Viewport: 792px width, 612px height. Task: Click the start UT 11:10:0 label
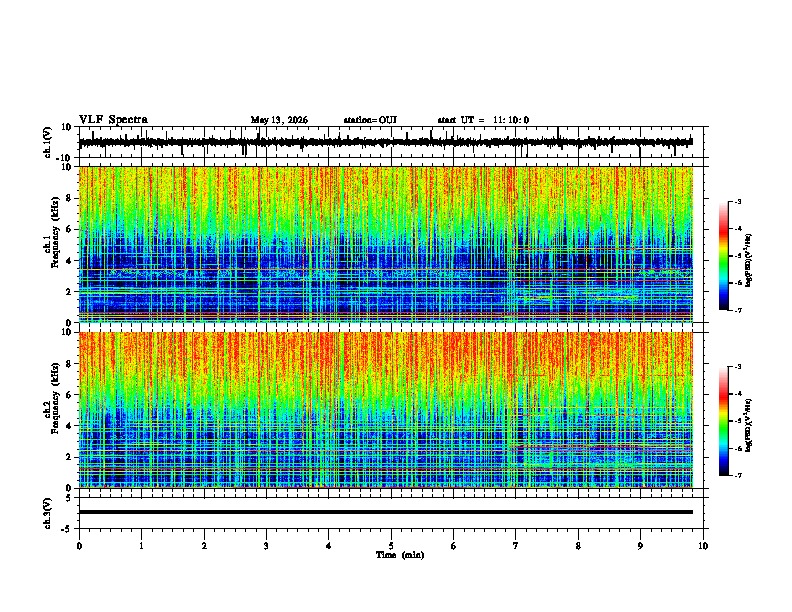click(x=483, y=120)
